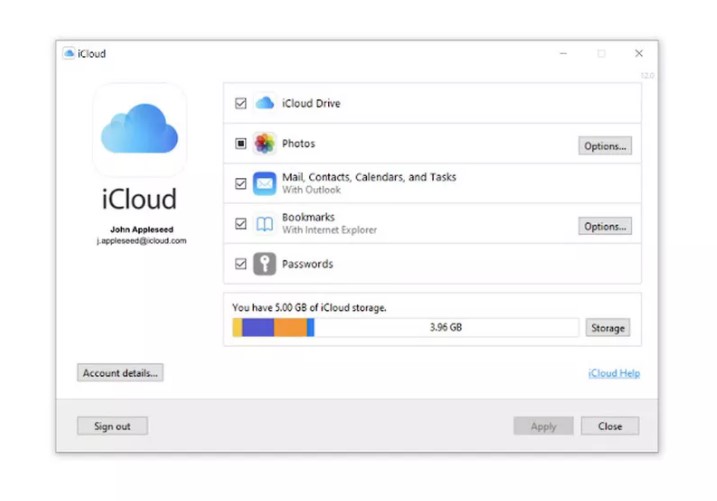
Task: Click the Photos flower icon
Action: [265, 144]
